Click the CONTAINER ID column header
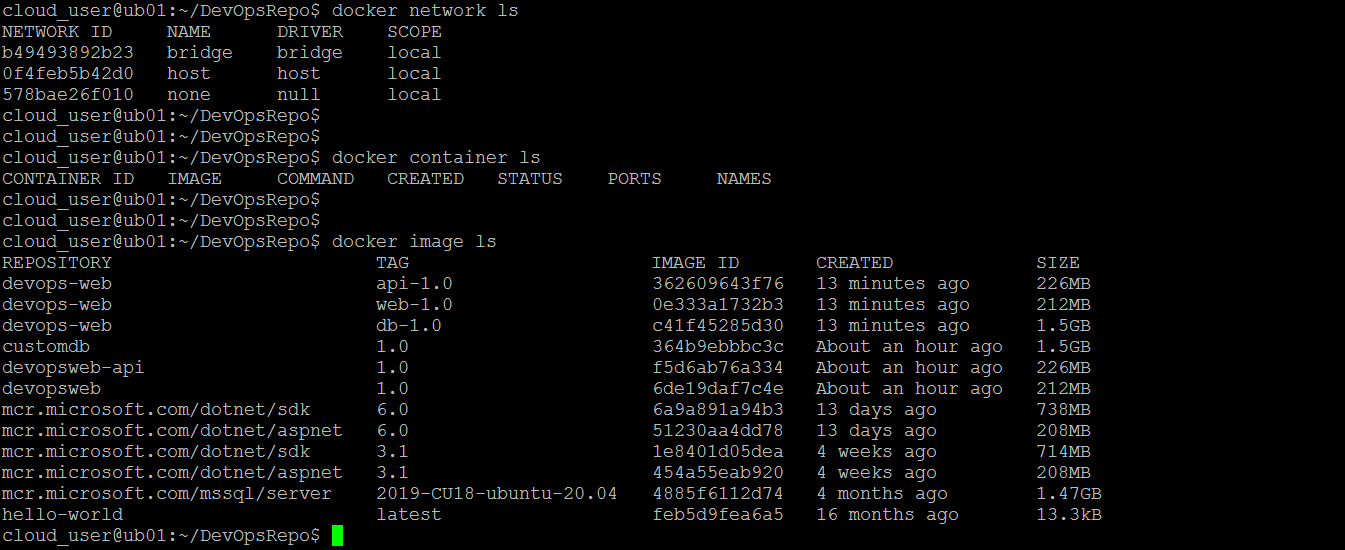The width and height of the screenshot is (1345, 550). point(68,179)
